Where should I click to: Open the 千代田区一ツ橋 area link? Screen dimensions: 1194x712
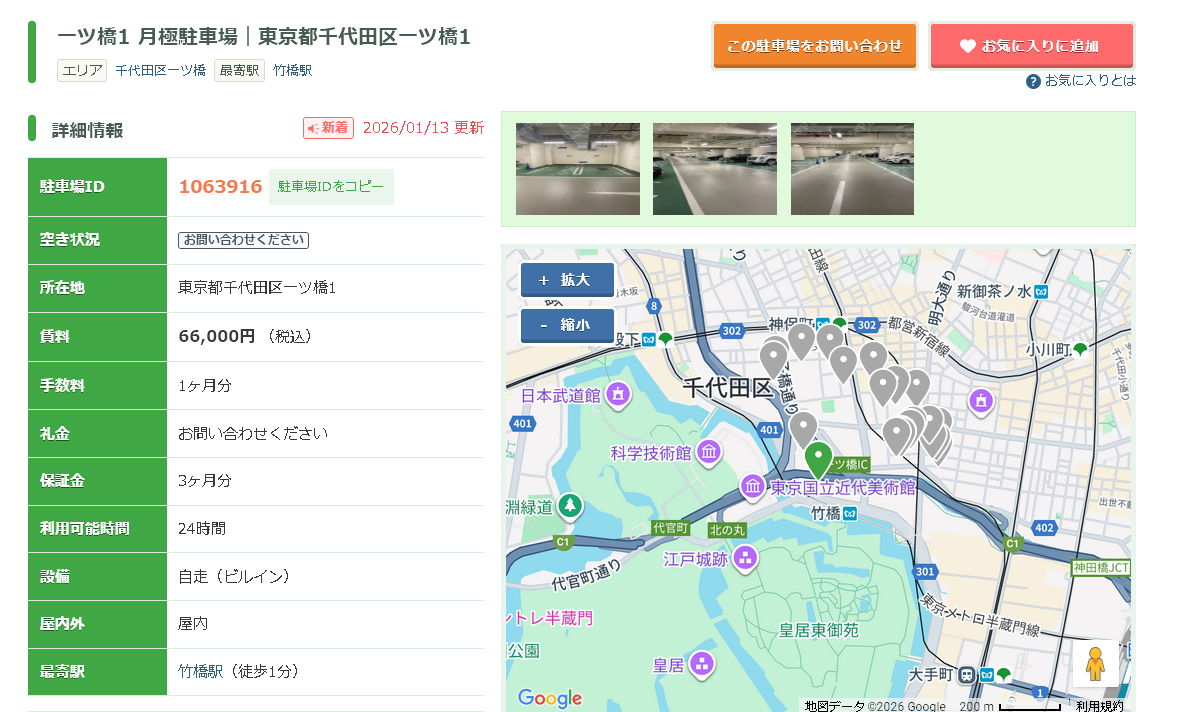pos(160,70)
